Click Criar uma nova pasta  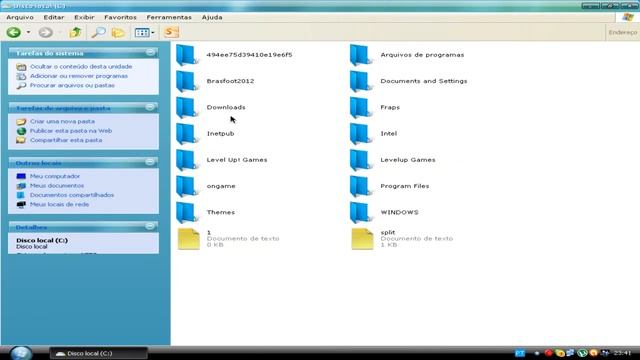(x=62, y=121)
